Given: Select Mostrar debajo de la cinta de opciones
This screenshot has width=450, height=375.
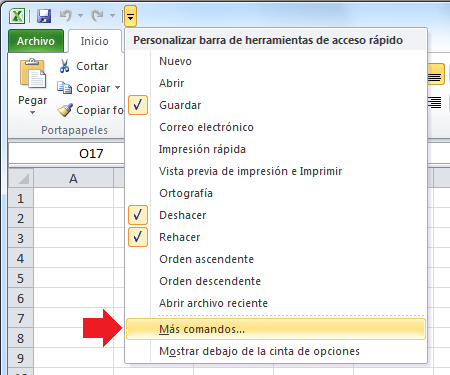Looking at the screenshot, I should click(x=276, y=351).
